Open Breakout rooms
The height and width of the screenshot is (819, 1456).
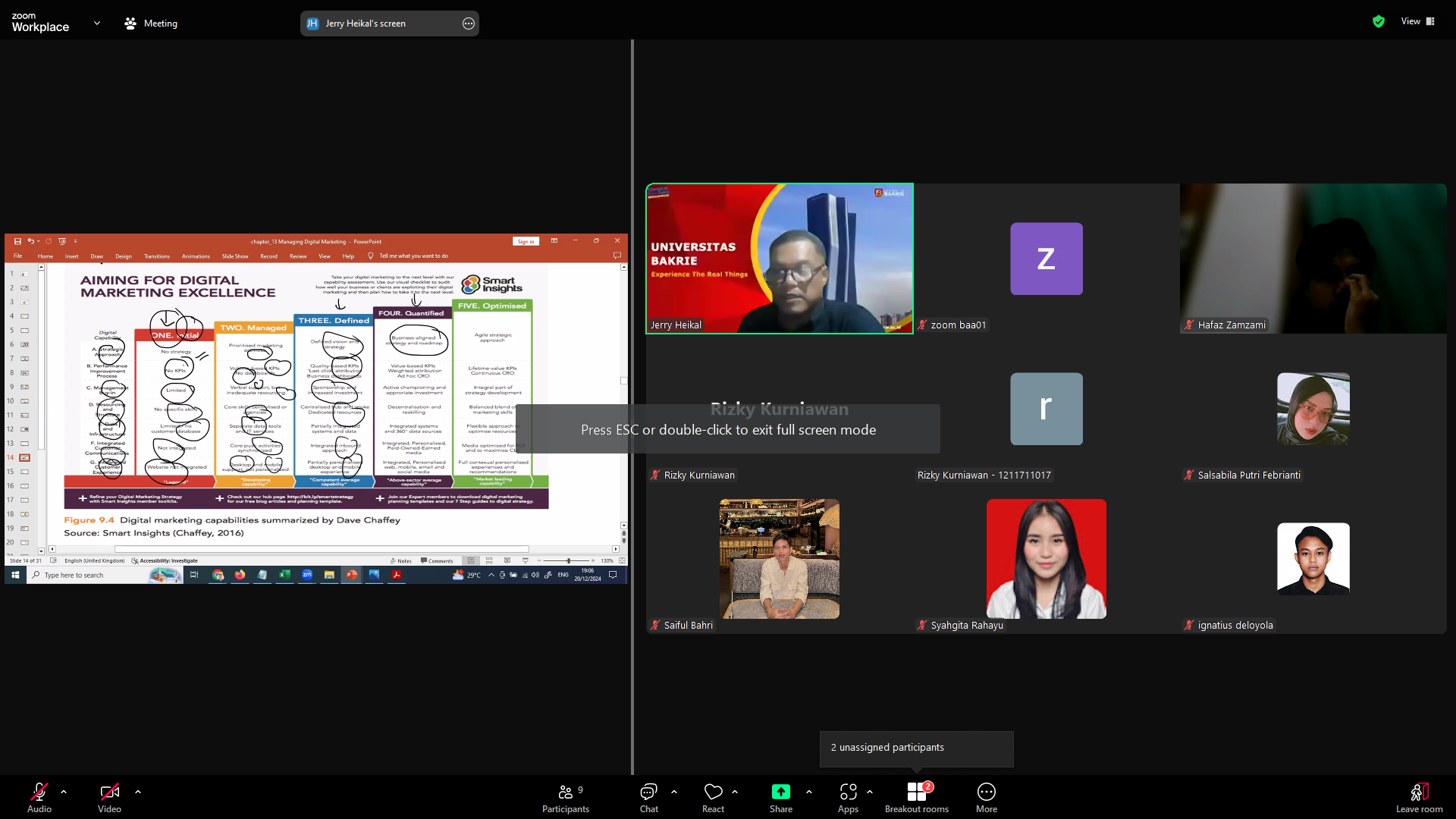(917, 798)
